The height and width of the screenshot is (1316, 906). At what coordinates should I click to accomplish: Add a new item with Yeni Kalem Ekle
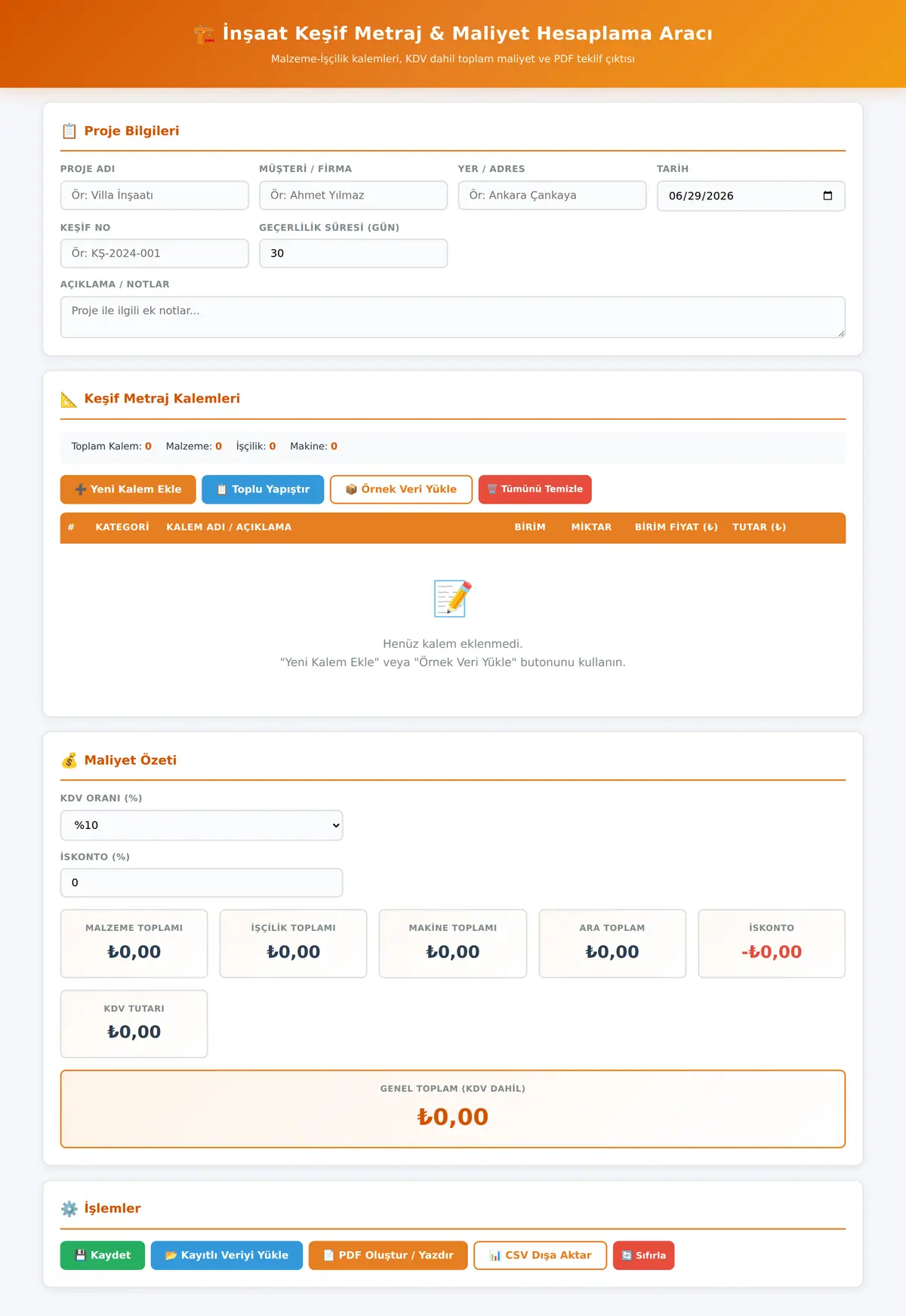pyautogui.click(x=128, y=489)
